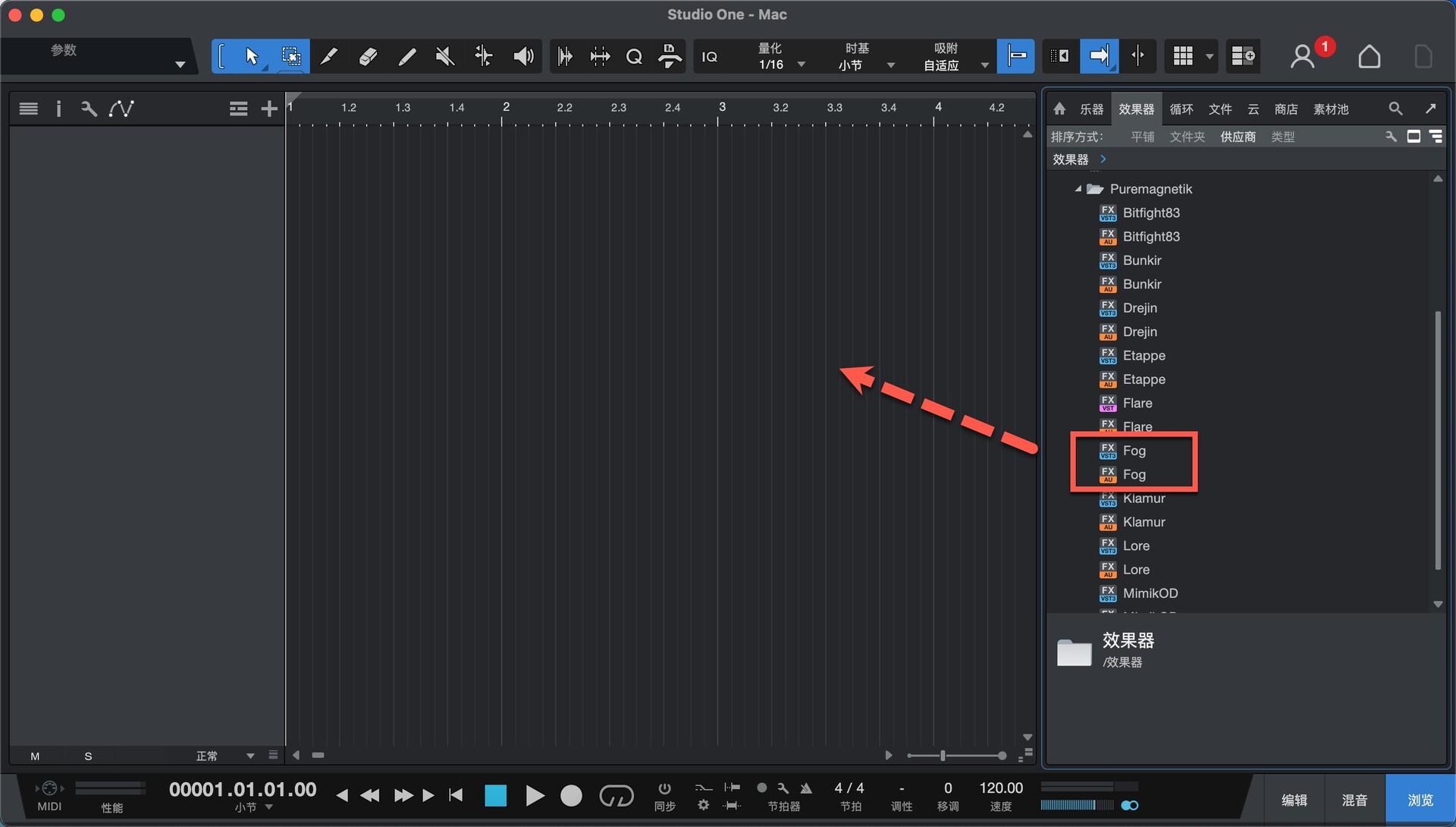The height and width of the screenshot is (827, 1456).
Task: Select the Eraser tool
Action: (368, 56)
